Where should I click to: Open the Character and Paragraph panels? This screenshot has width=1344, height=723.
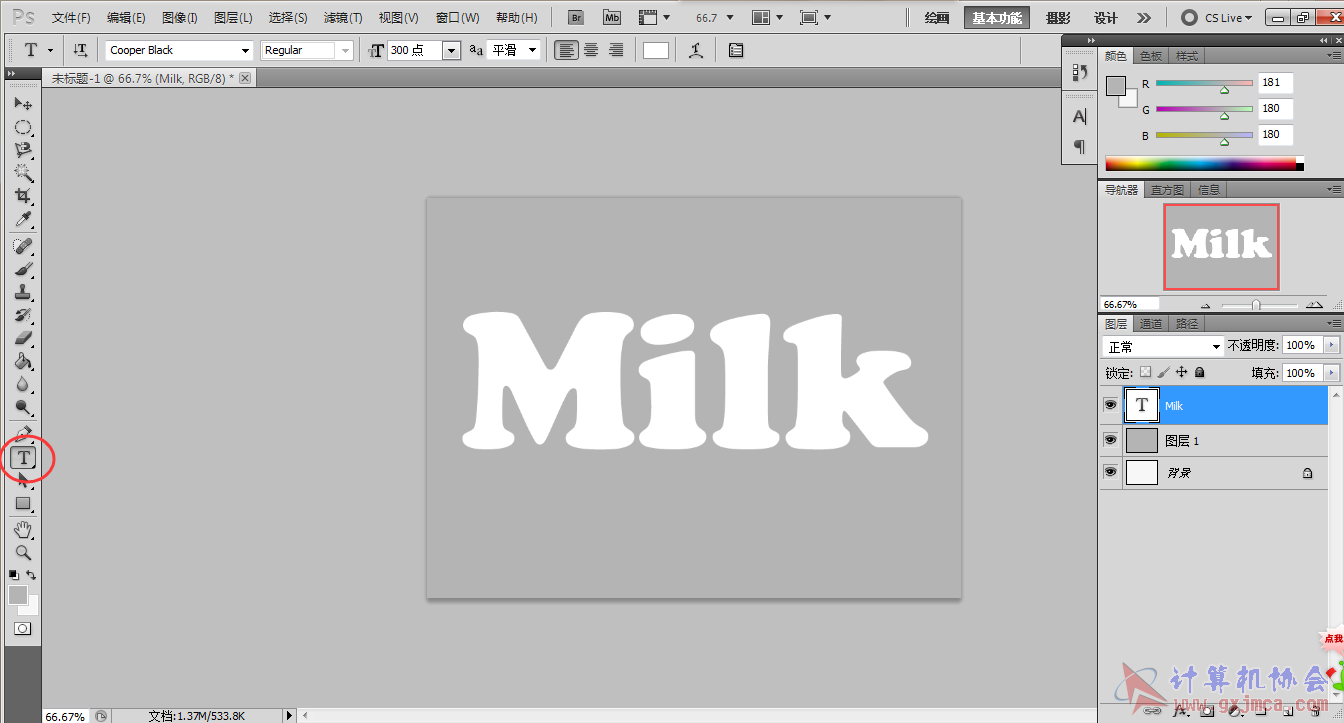click(736, 50)
